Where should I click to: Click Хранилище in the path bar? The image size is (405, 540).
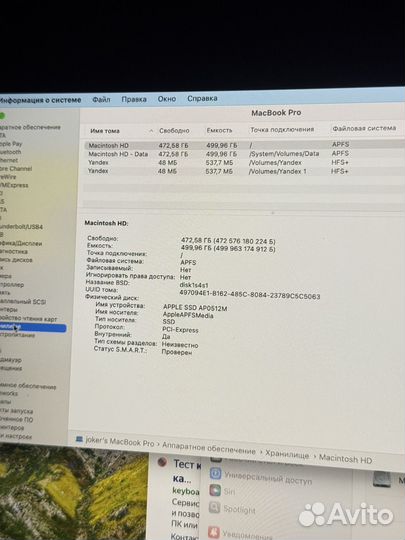click(287, 455)
